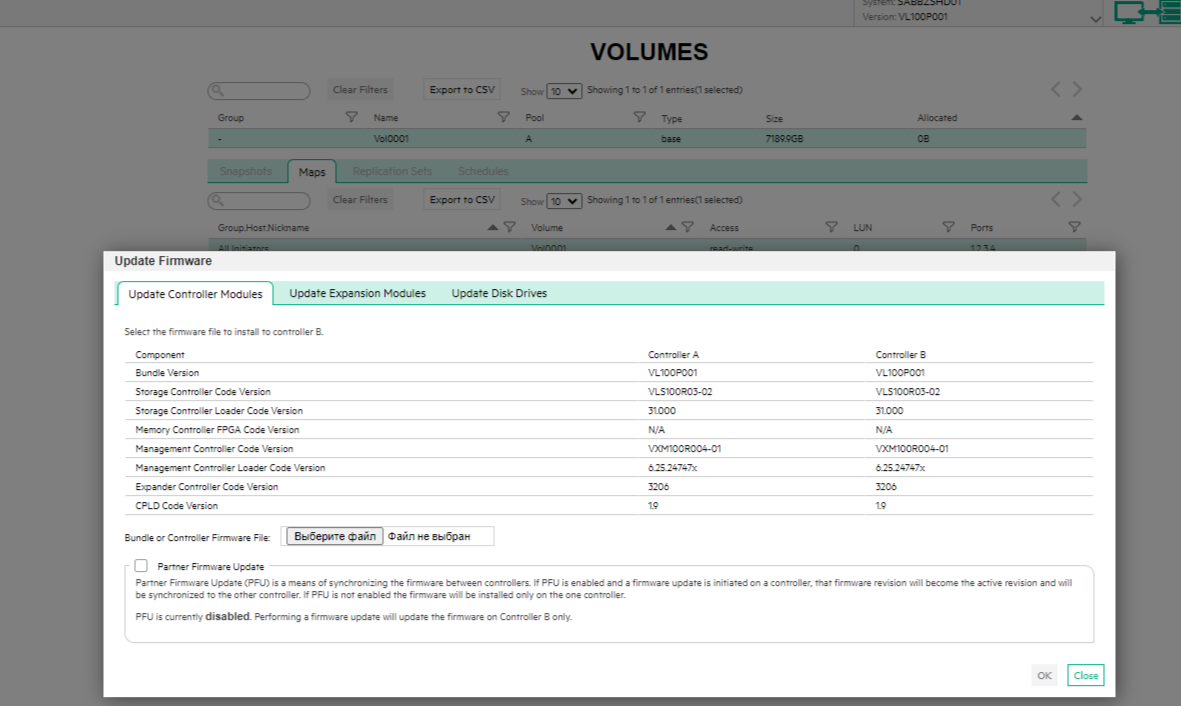Go to next page in volumes table
This screenshot has height=706, width=1181.
[x=1077, y=90]
